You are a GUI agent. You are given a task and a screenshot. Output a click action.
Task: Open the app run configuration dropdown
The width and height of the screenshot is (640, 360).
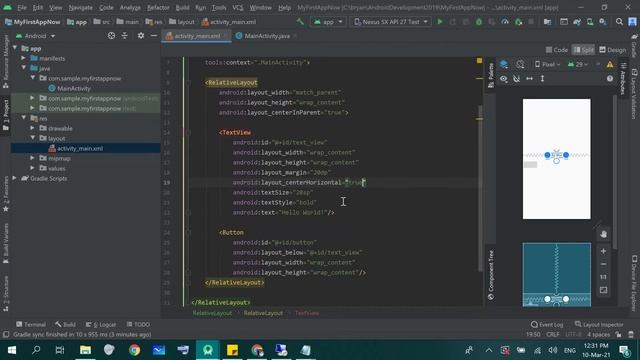pos(328,22)
